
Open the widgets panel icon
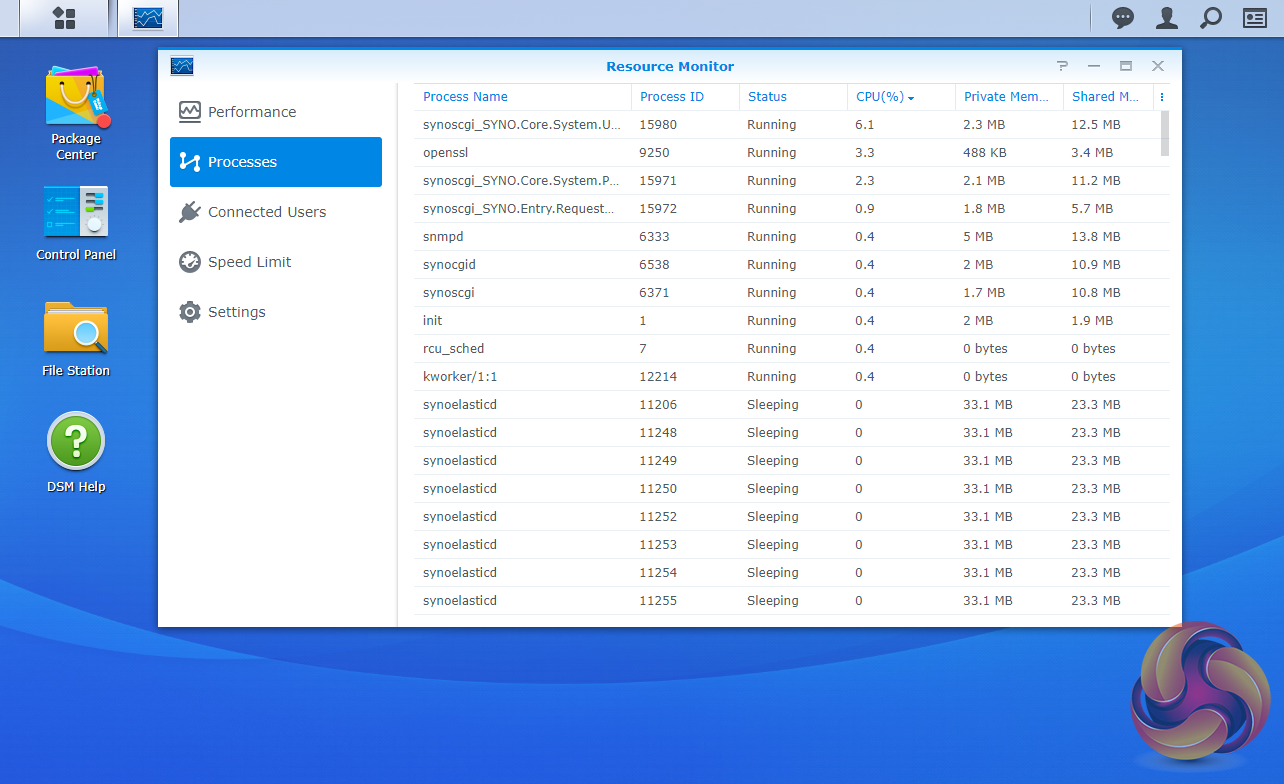[x=1255, y=18]
